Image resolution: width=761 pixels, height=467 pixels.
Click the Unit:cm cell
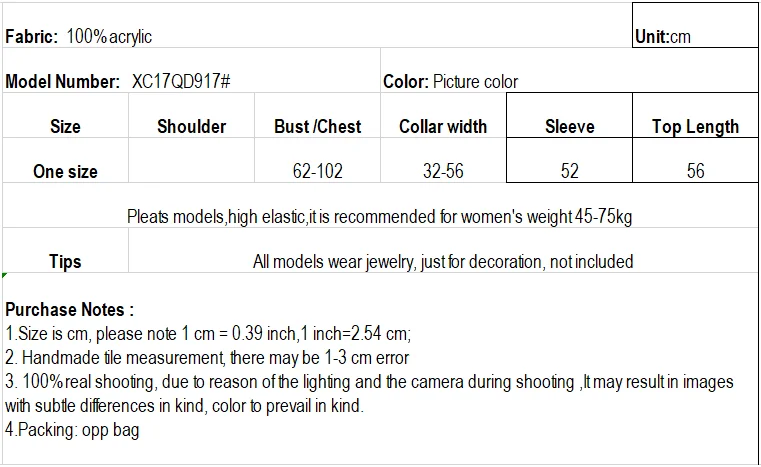(x=695, y=25)
